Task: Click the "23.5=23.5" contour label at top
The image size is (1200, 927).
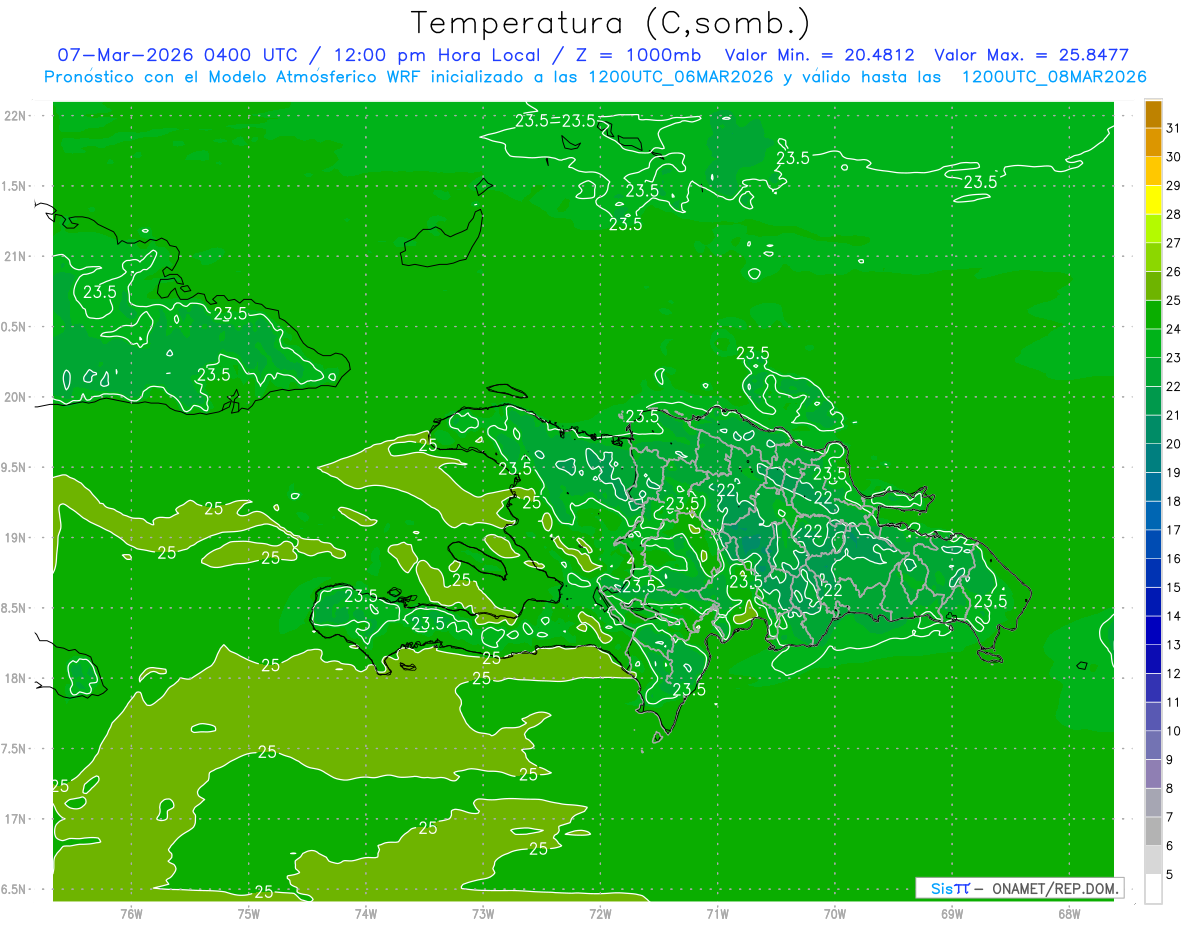Action: pyautogui.click(x=555, y=121)
